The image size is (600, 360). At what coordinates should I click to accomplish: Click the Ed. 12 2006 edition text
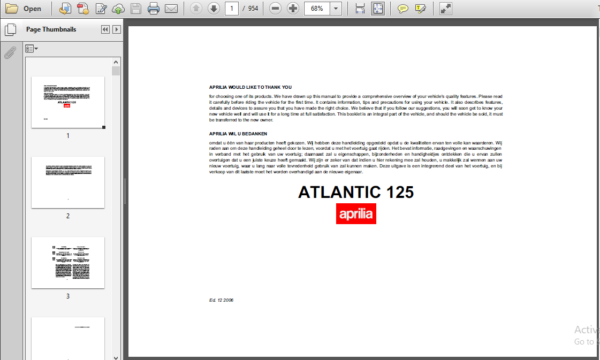click(x=221, y=300)
